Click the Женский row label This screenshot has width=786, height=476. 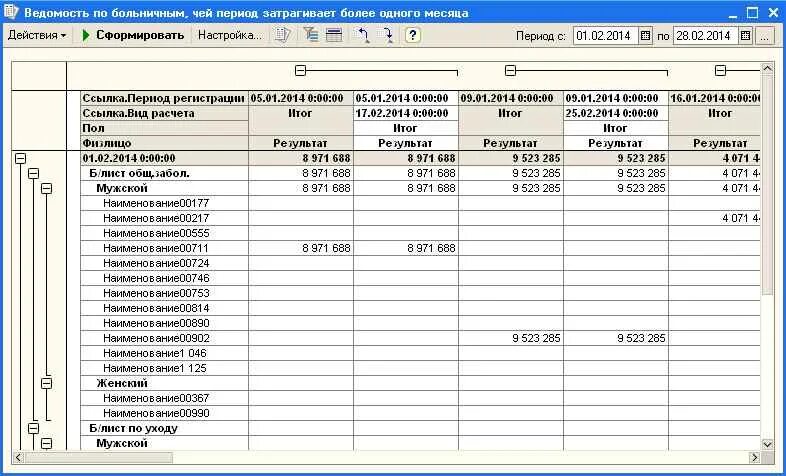pyautogui.click(x=164, y=383)
